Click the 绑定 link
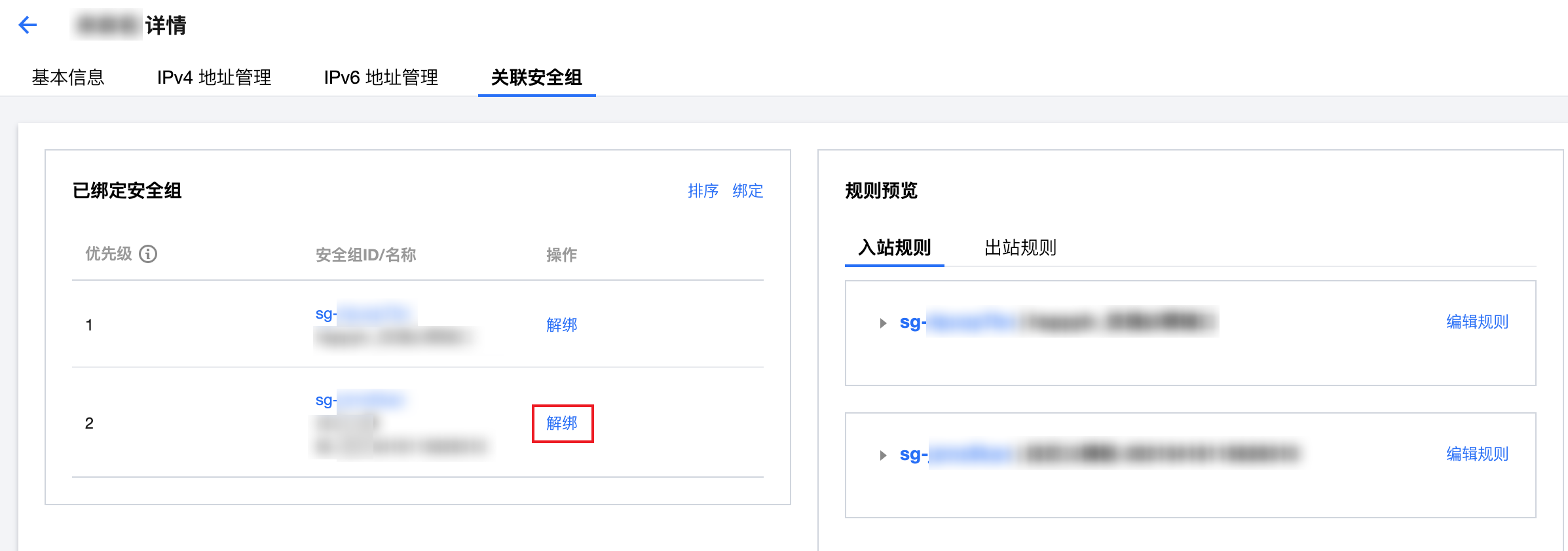This screenshot has height=551, width=1568. click(x=747, y=190)
